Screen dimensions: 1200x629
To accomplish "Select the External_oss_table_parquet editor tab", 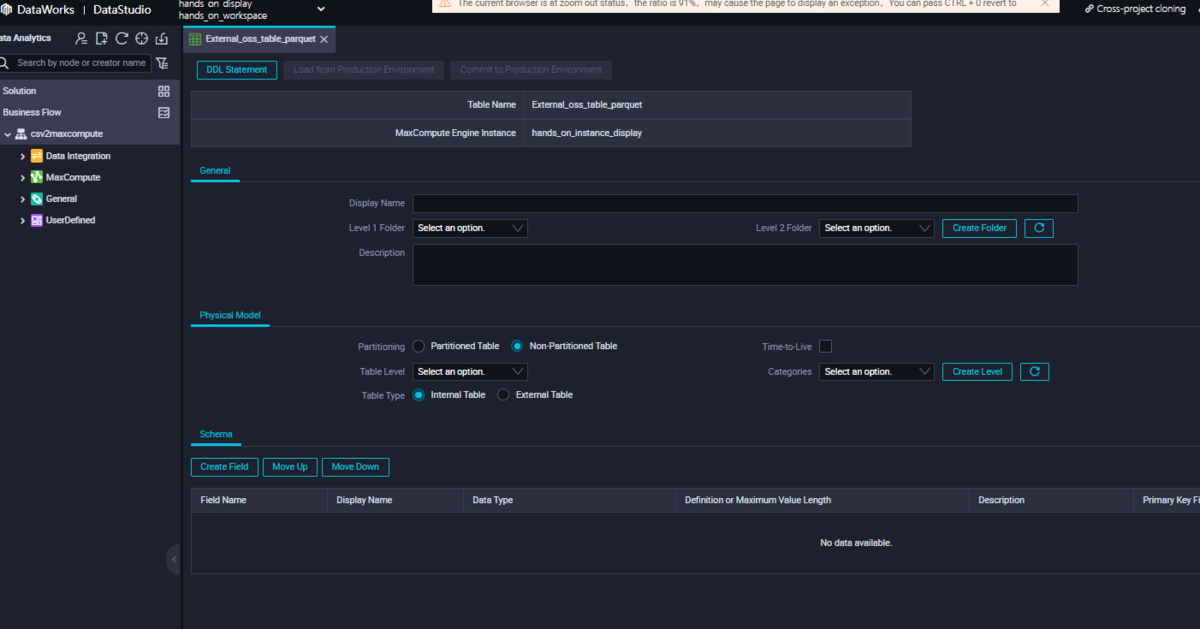I will click(259, 40).
